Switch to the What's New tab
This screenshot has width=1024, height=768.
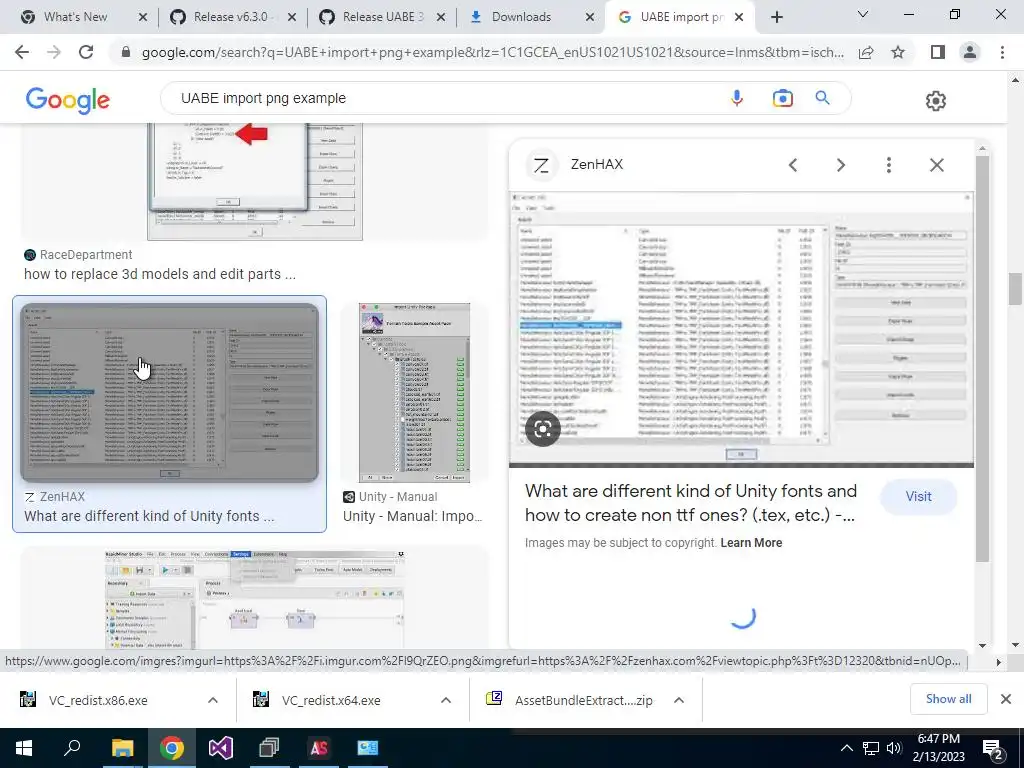coord(75,17)
